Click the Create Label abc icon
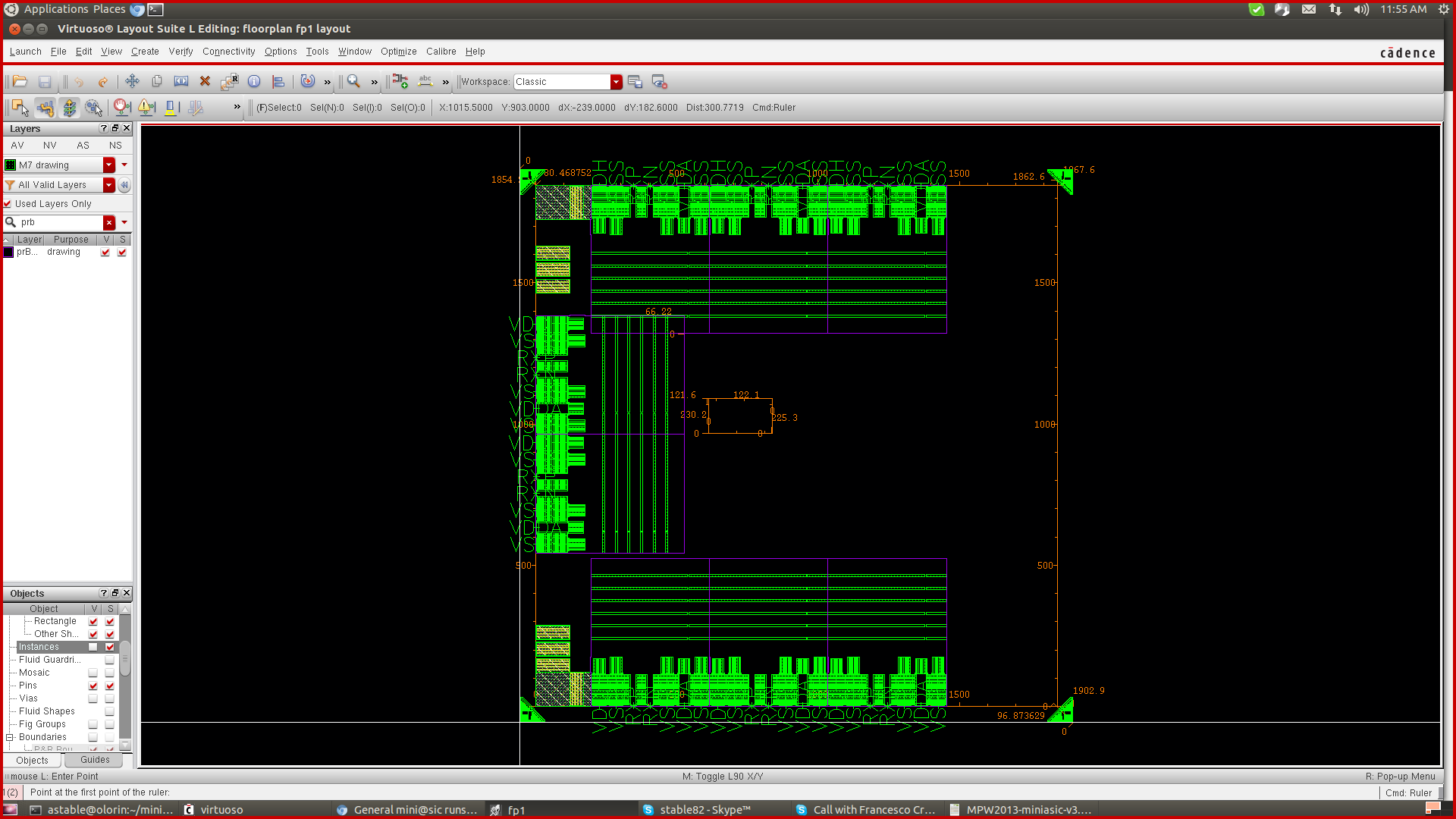This screenshot has width=1456, height=819. (x=425, y=81)
